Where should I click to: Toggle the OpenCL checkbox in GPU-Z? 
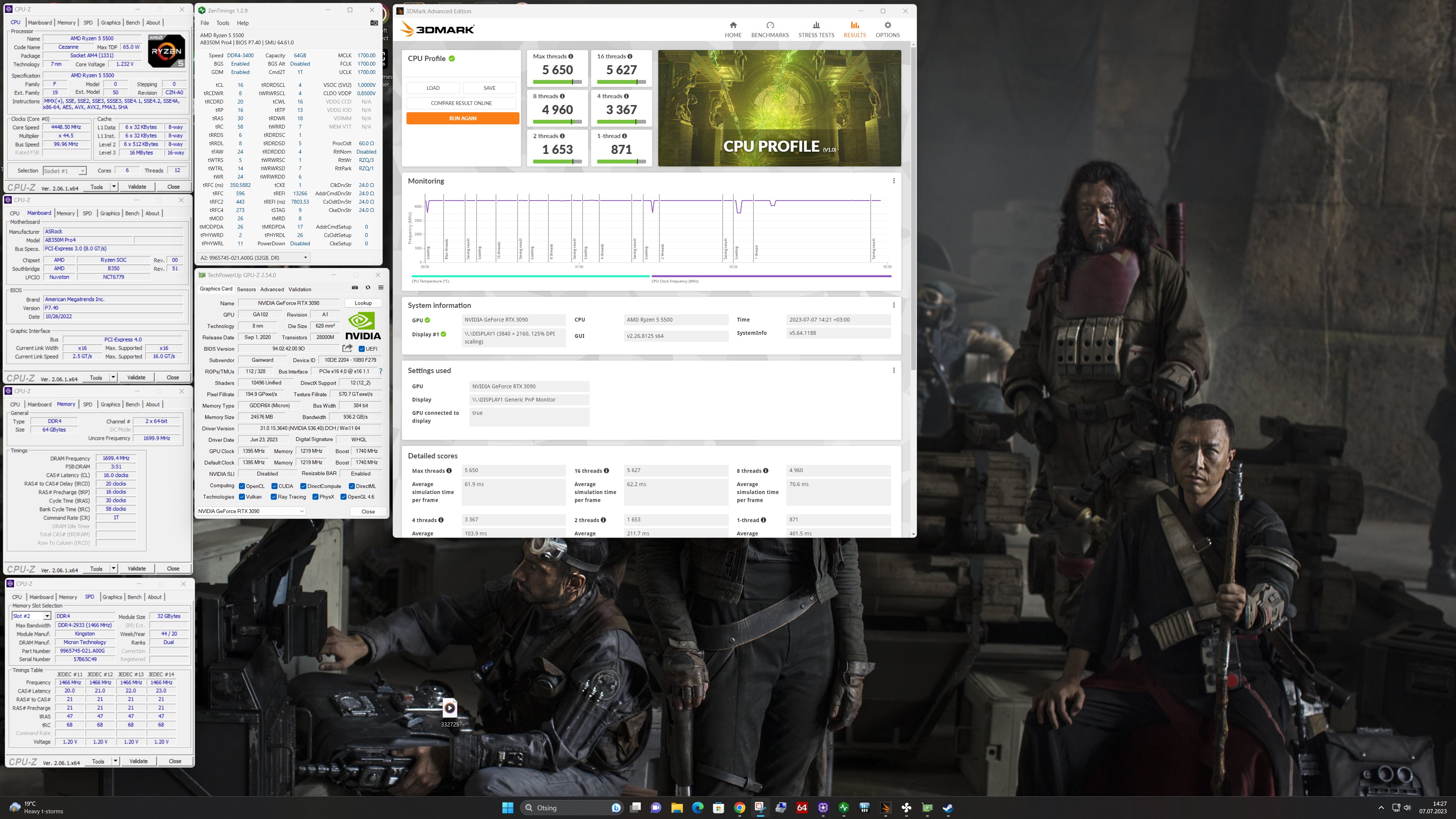coord(242,486)
